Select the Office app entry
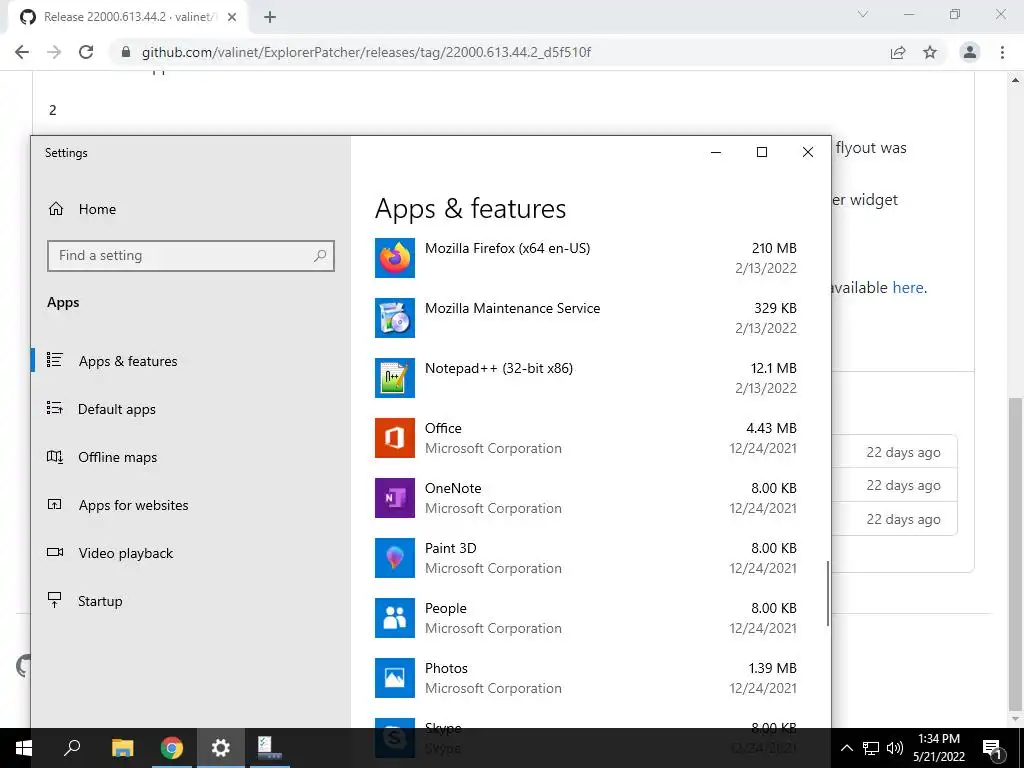This screenshot has height=768, width=1024. (586, 438)
